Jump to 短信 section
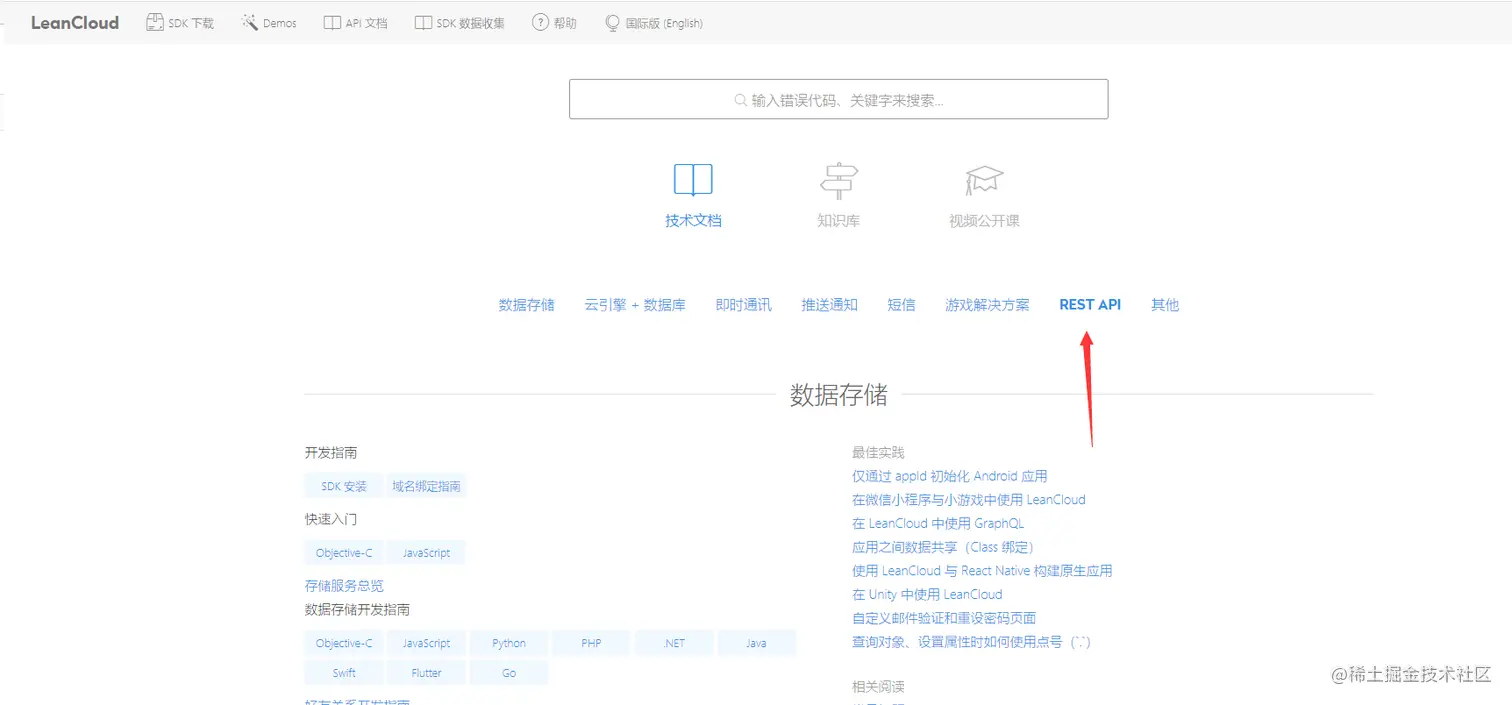This screenshot has width=1512, height=705. point(901,305)
